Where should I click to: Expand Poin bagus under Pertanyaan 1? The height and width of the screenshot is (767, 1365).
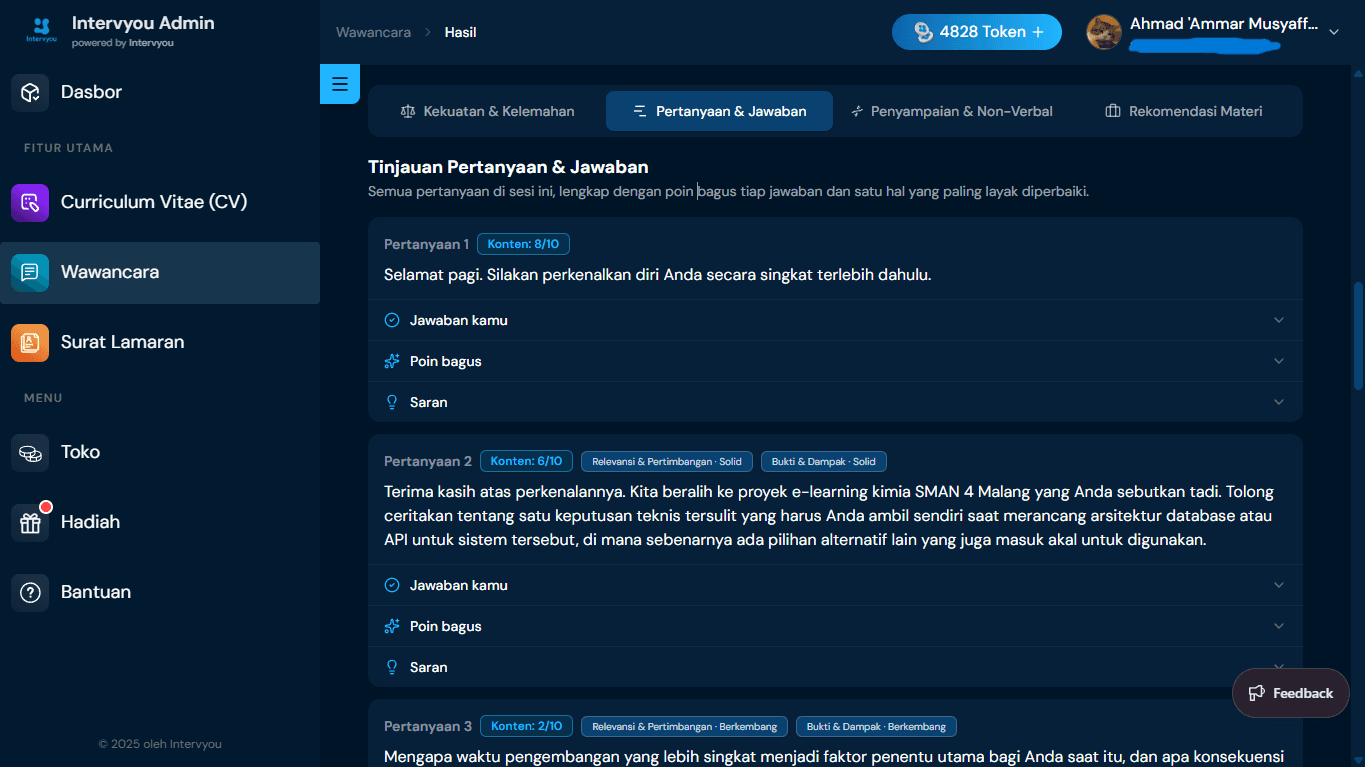click(x=835, y=361)
